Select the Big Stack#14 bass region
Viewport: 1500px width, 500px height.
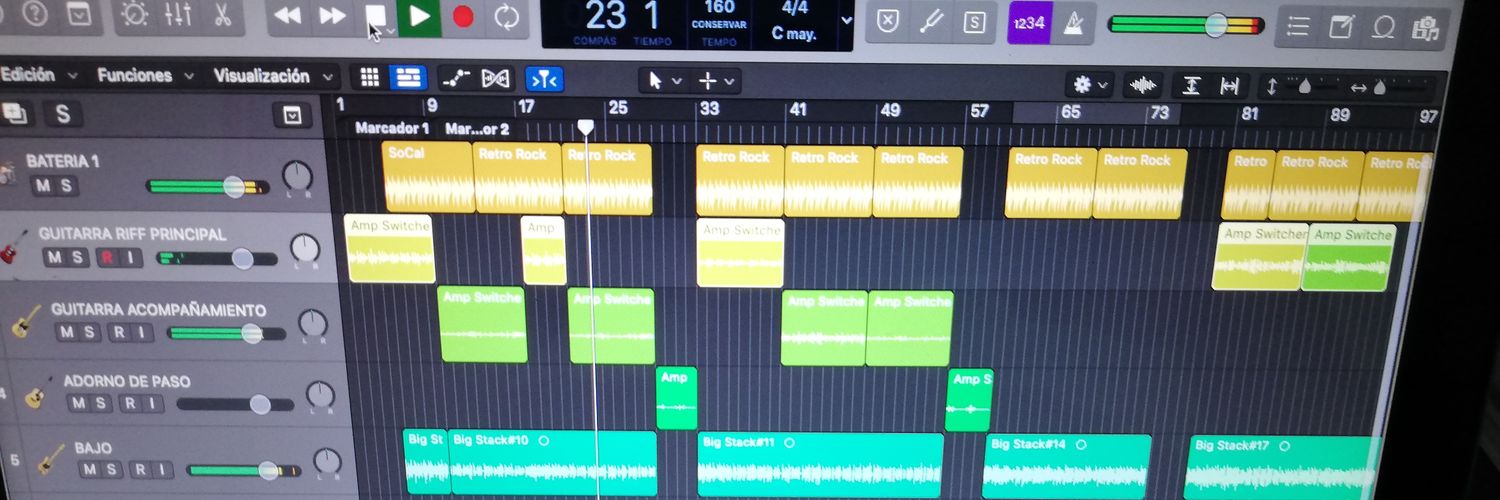tap(1067, 467)
